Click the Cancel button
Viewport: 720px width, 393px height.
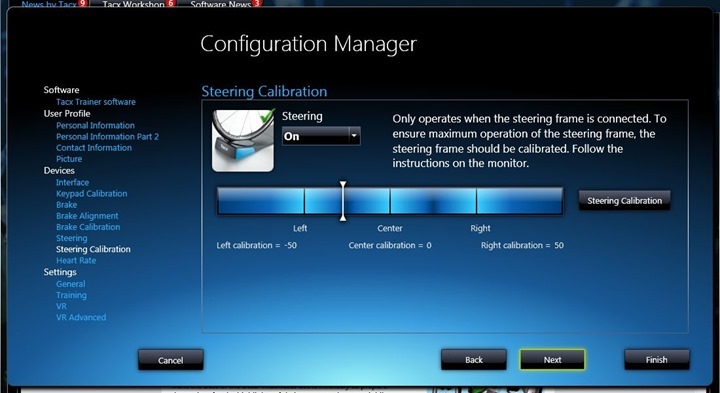pos(171,360)
